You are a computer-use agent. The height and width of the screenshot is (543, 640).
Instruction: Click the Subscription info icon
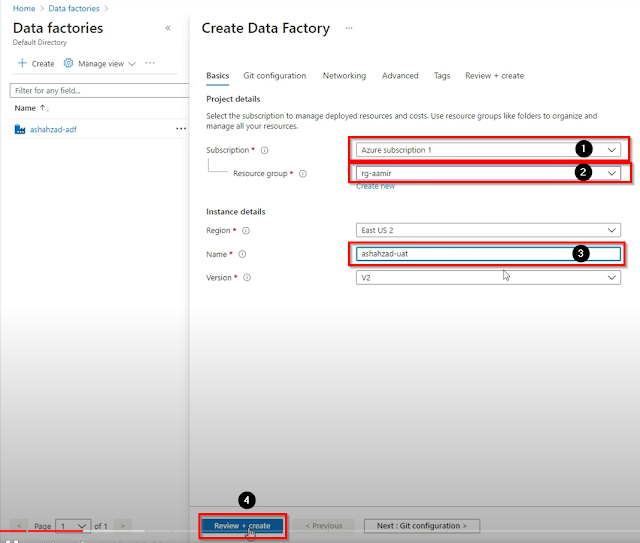click(264, 150)
